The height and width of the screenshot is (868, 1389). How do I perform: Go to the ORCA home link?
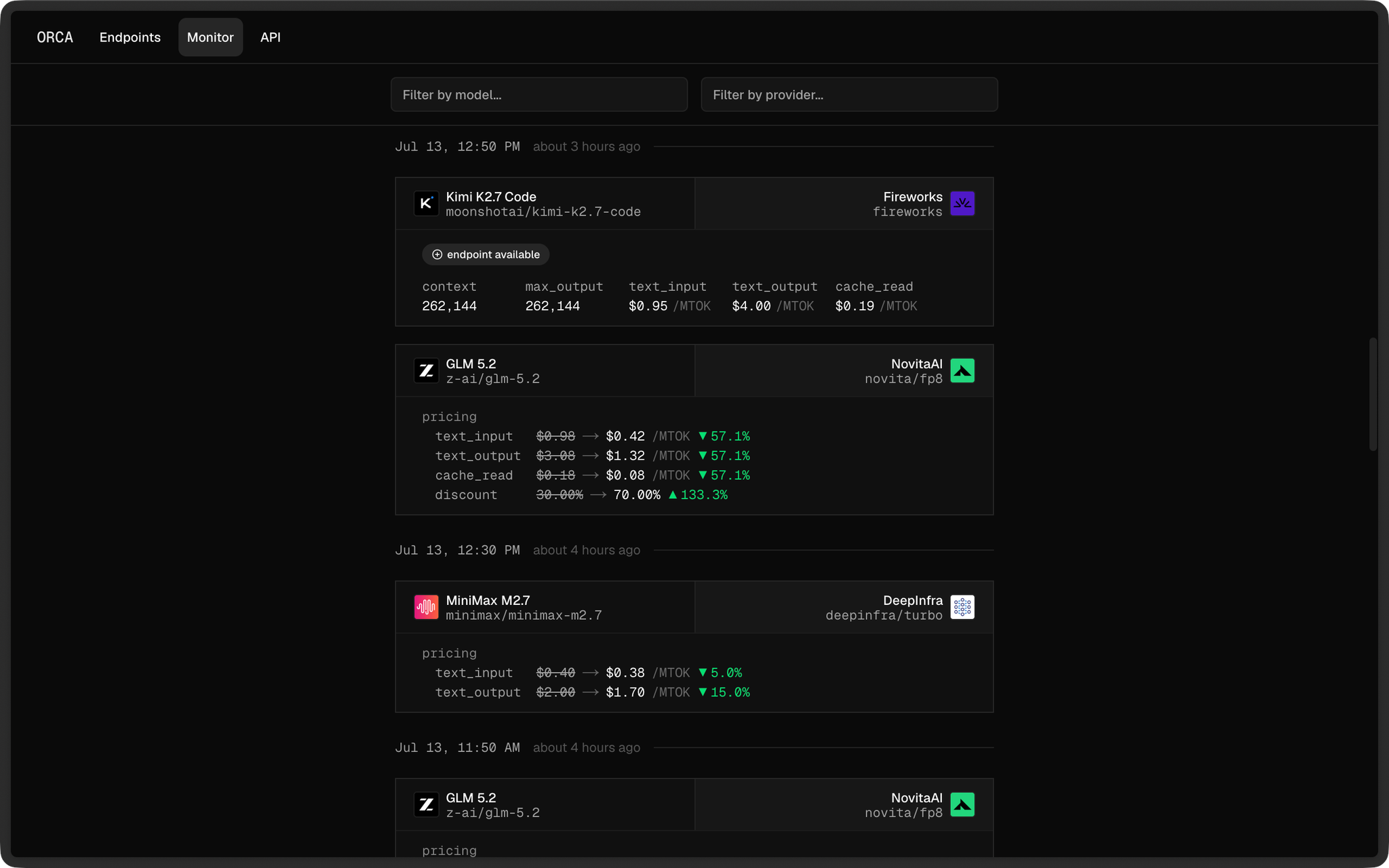55,37
